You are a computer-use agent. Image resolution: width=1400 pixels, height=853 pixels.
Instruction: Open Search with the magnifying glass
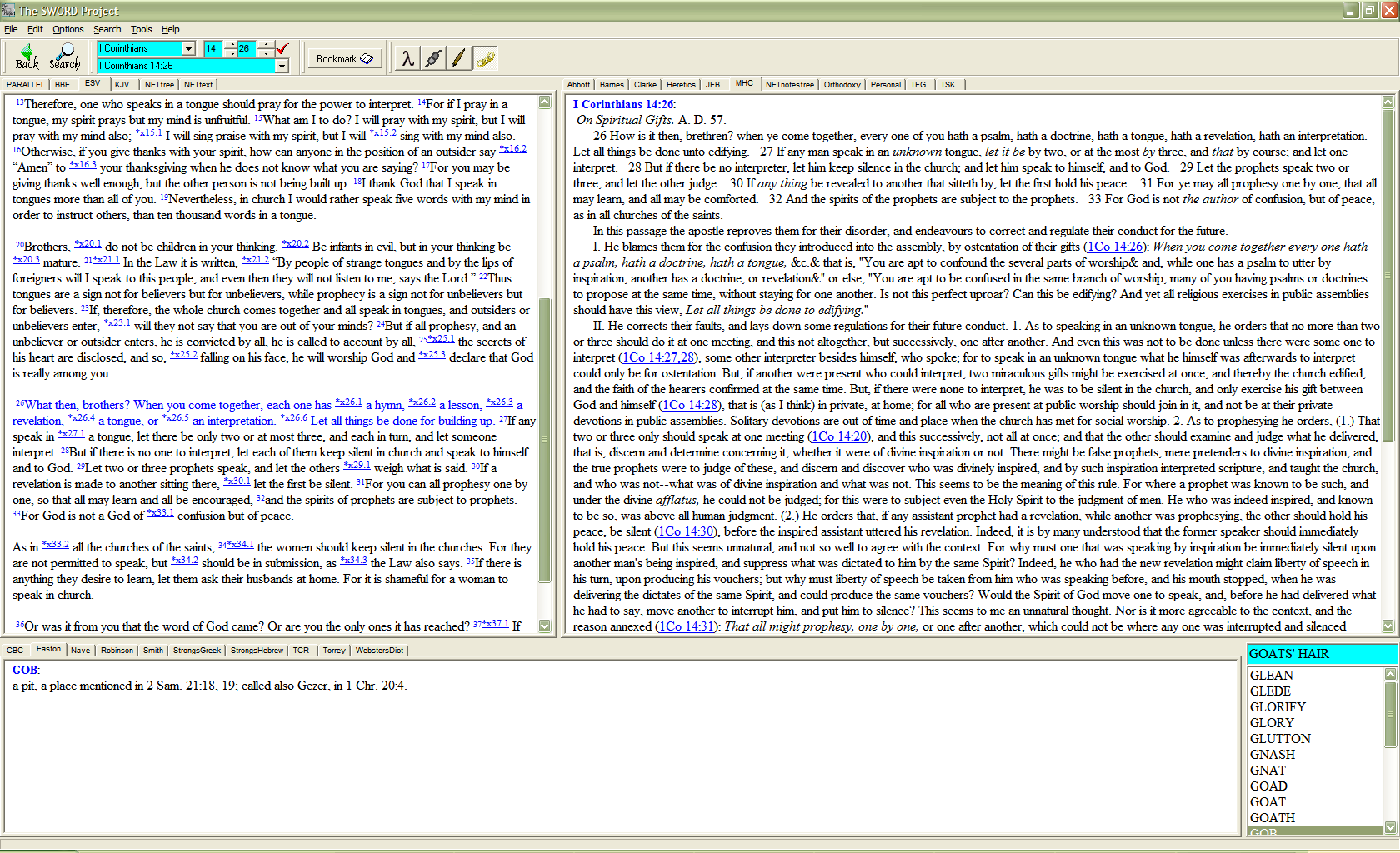point(65,56)
